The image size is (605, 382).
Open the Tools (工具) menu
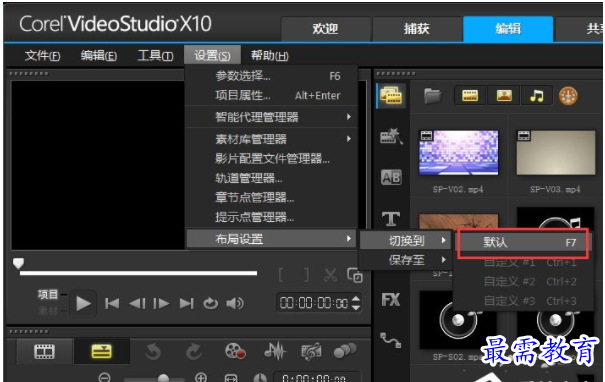click(155, 56)
